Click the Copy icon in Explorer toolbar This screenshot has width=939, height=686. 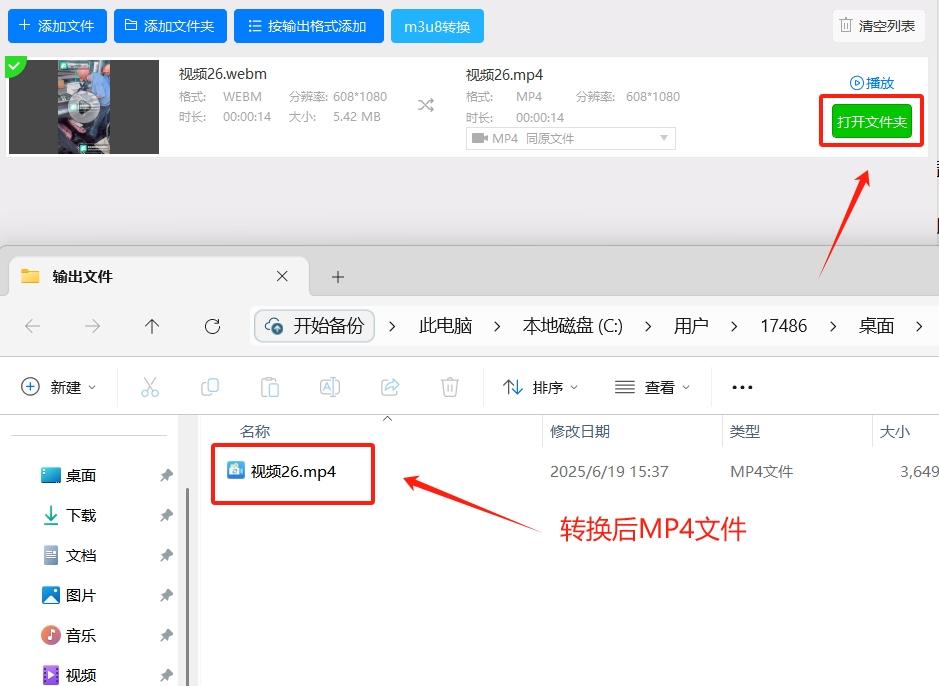(210, 387)
